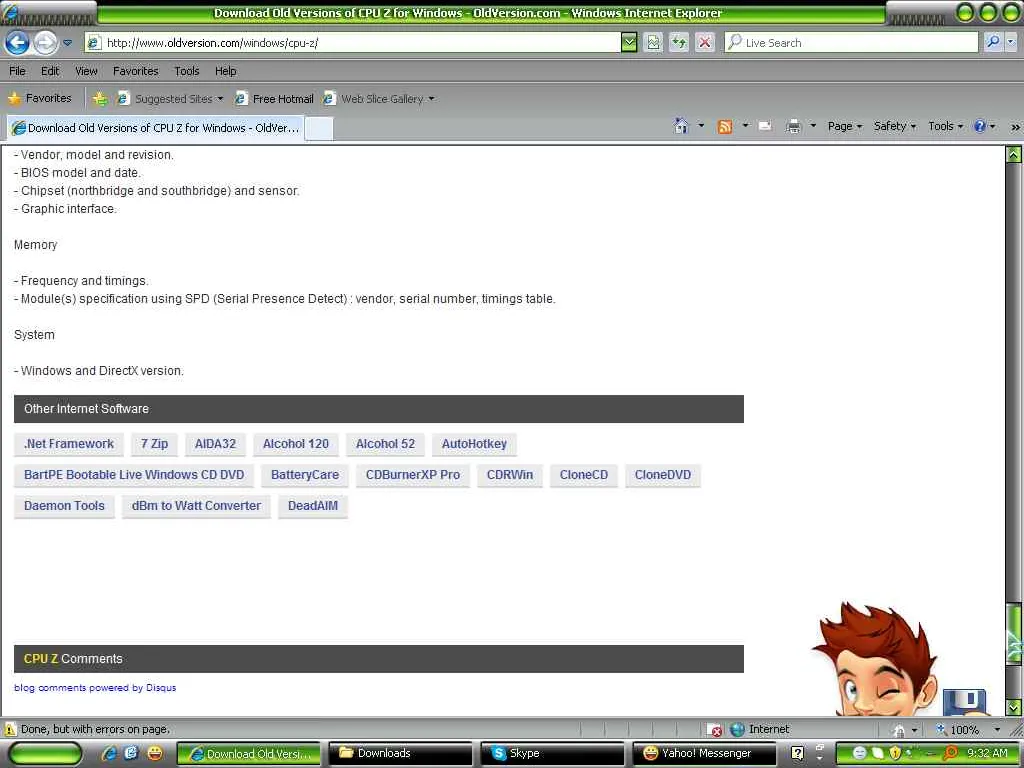Expand the Print dropdown arrow
1024x768 pixels.
[x=813, y=125]
